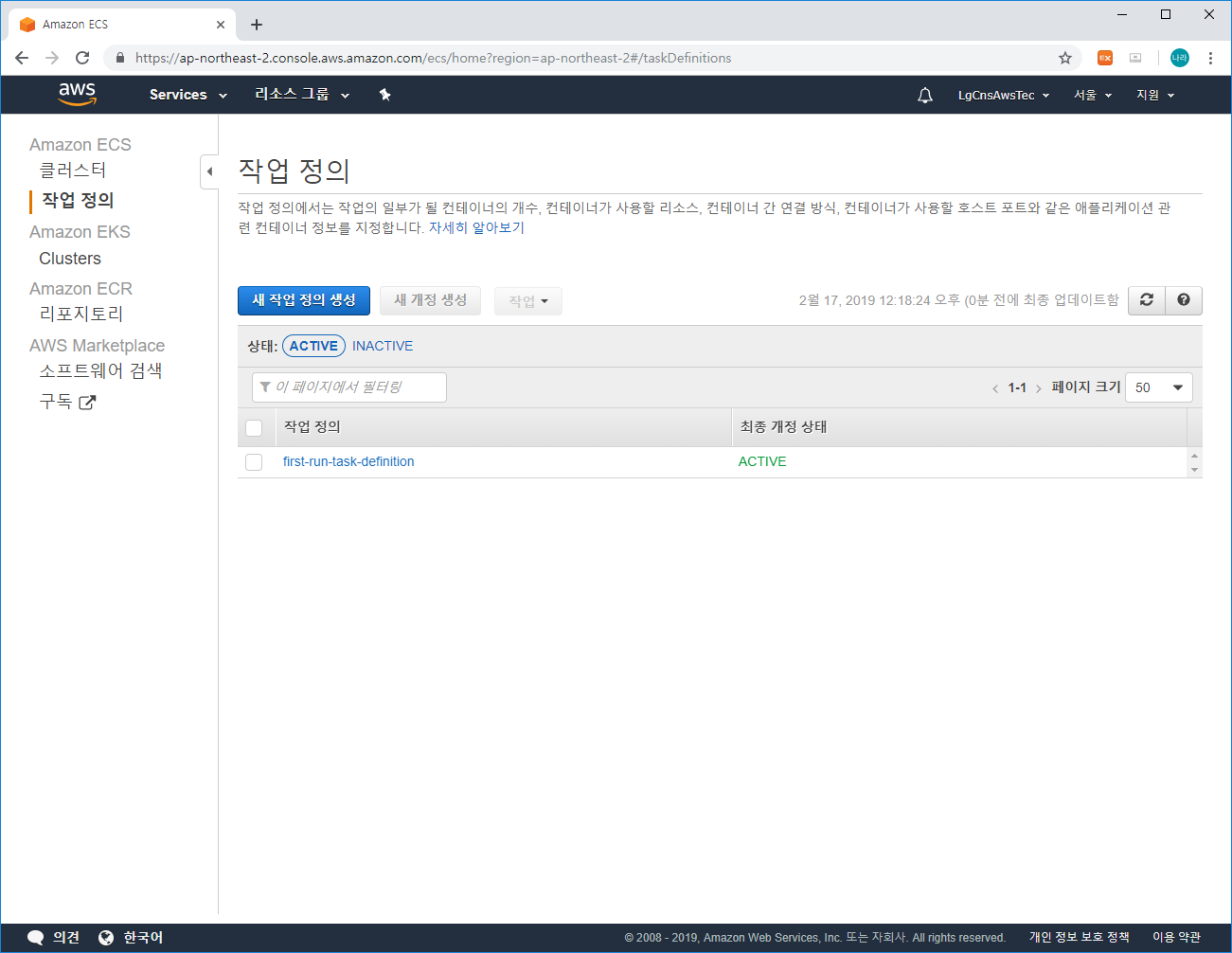Open EKS Clusters in sidebar
Screen dimensions: 1232x953
[70, 259]
